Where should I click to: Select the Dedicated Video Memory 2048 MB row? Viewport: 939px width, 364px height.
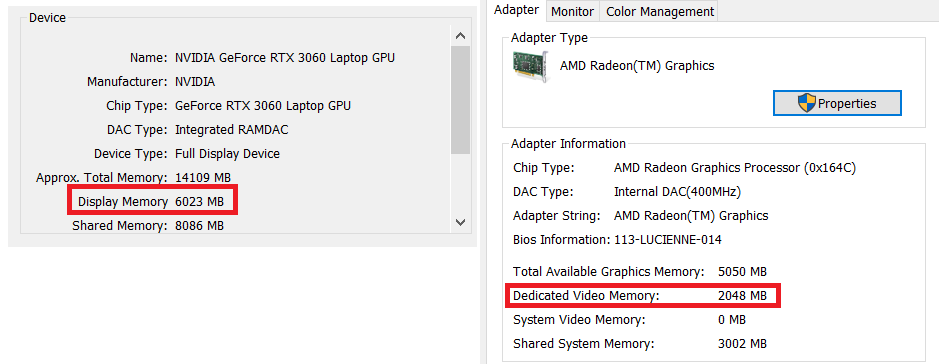(644, 296)
